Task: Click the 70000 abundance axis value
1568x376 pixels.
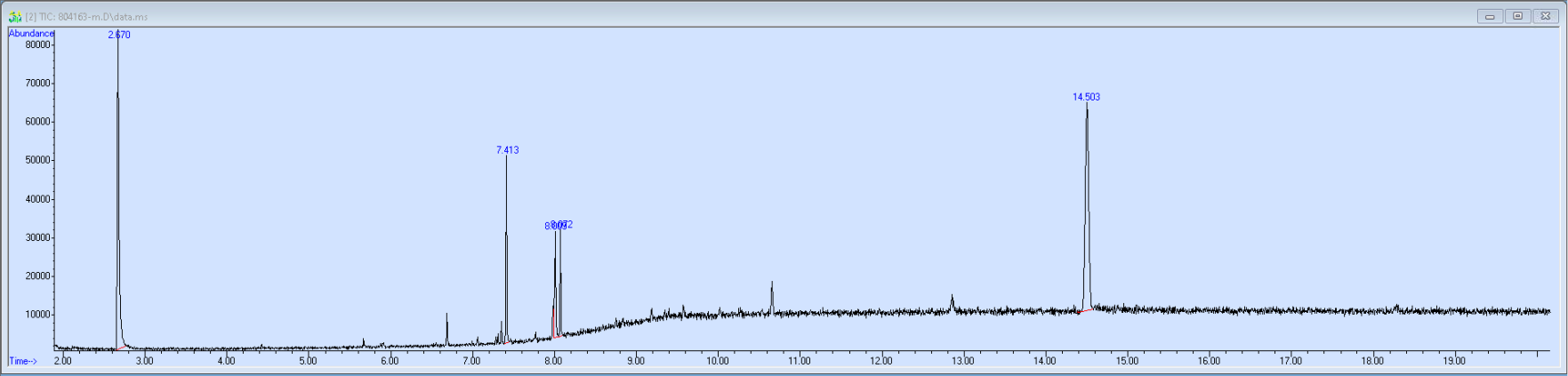Action: click(x=37, y=84)
